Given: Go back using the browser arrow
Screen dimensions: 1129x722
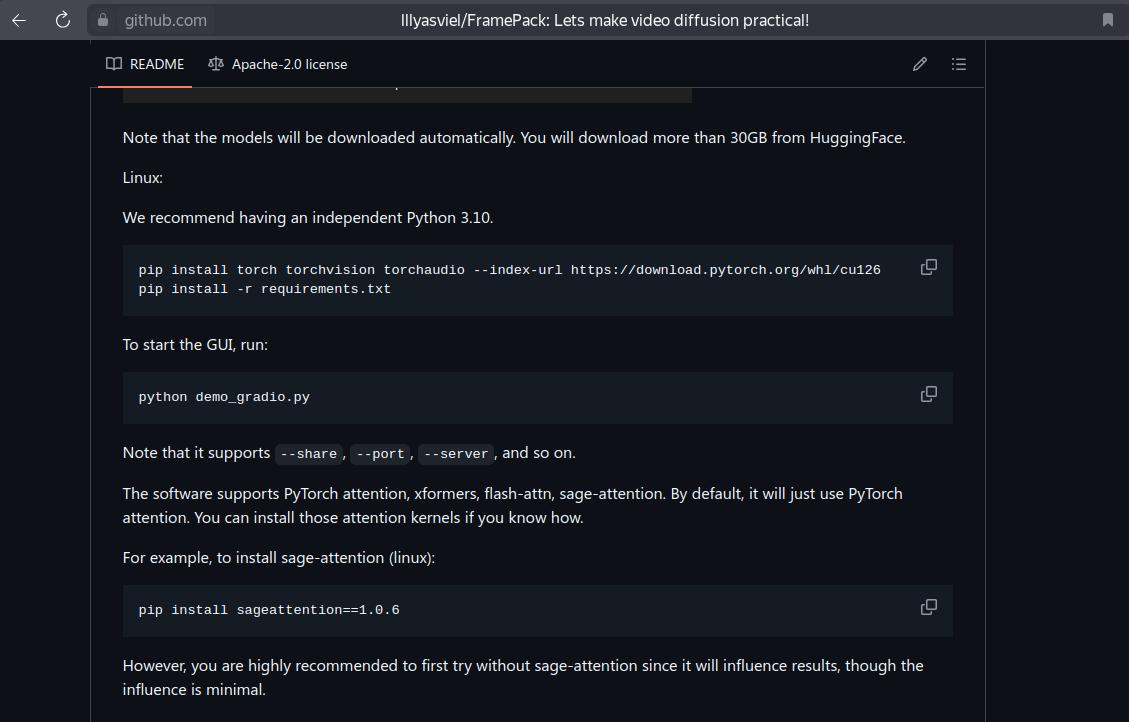Looking at the screenshot, I should coord(19,20).
